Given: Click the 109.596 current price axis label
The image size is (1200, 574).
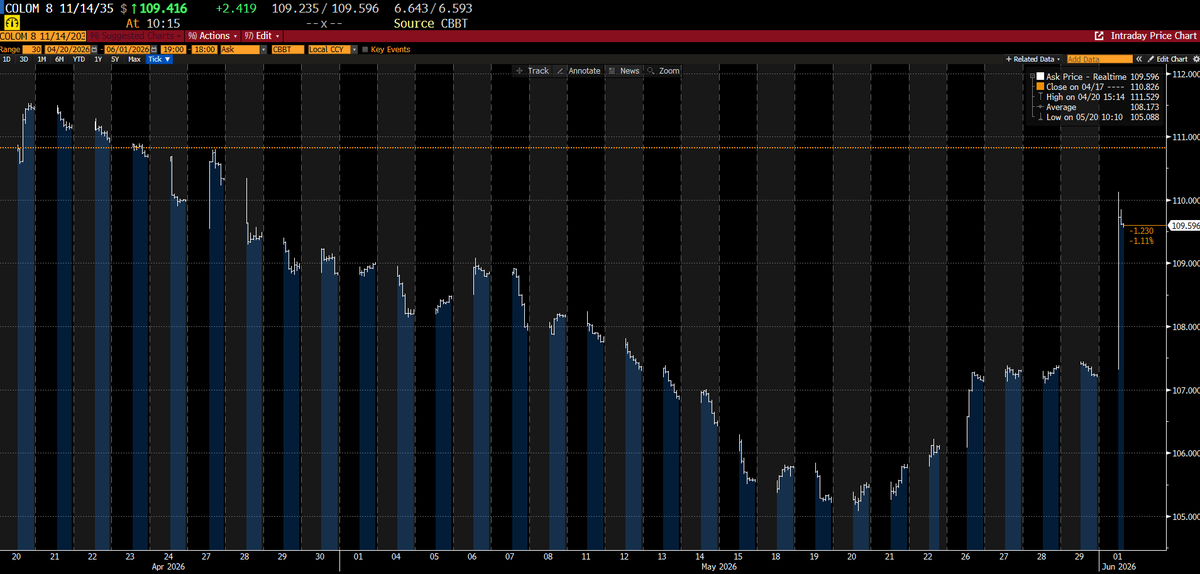Looking at the screenshot, I should click(1185, 226).
